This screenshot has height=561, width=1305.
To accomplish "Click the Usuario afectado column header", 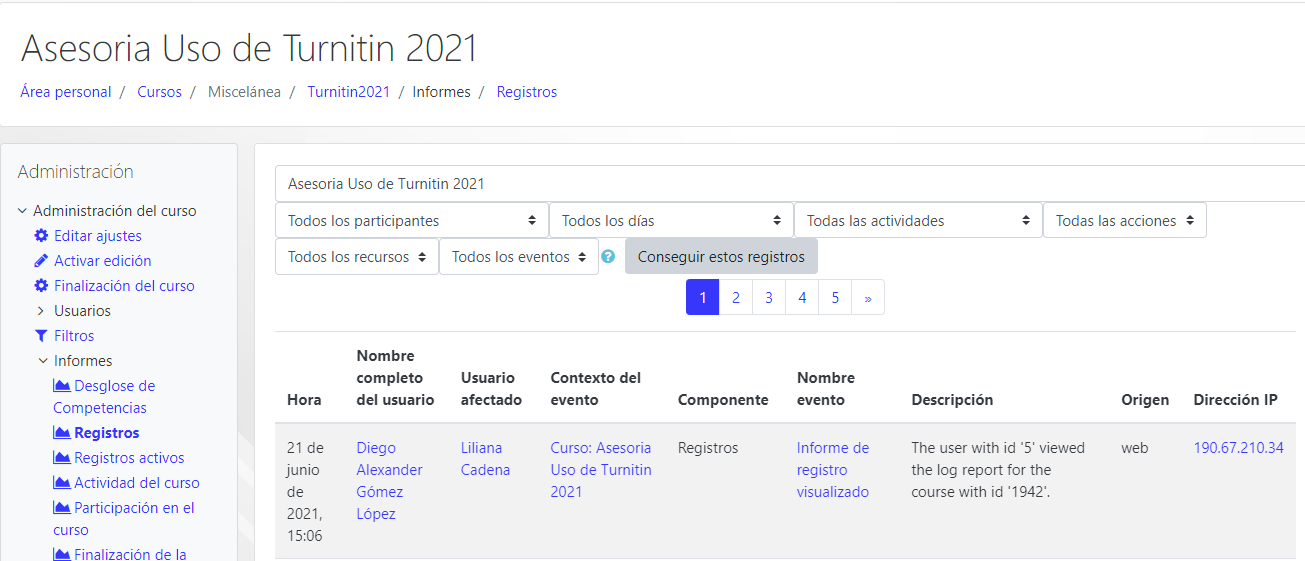I will click(491, 389).
